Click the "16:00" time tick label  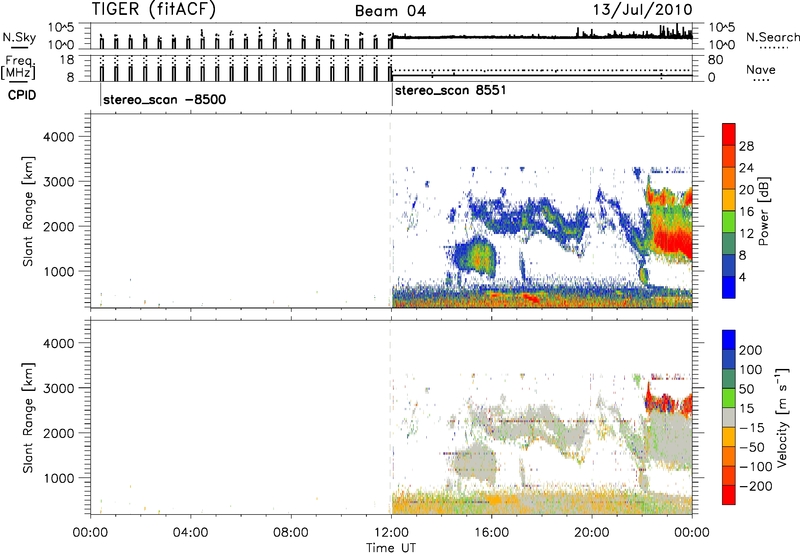pos(491,533)
